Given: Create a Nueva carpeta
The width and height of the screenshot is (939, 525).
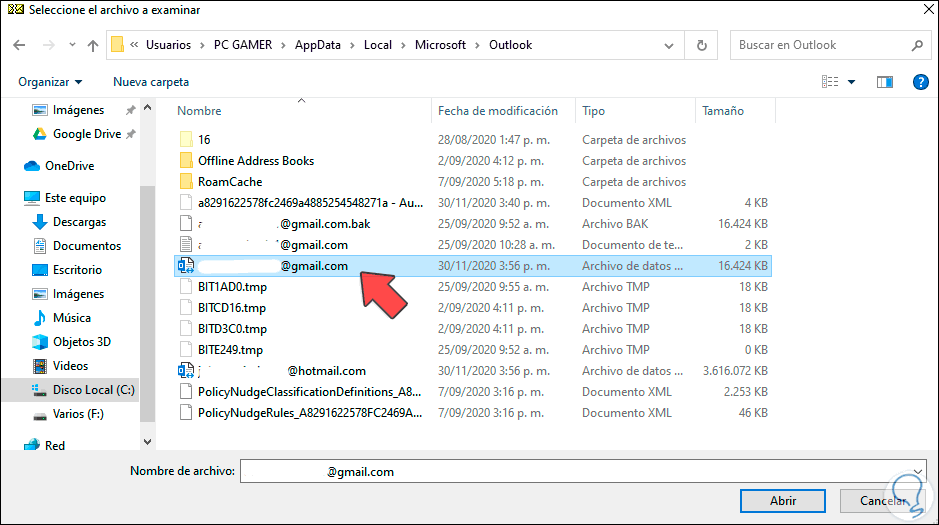Looking at the screenshot, I should tap(151, 82).
